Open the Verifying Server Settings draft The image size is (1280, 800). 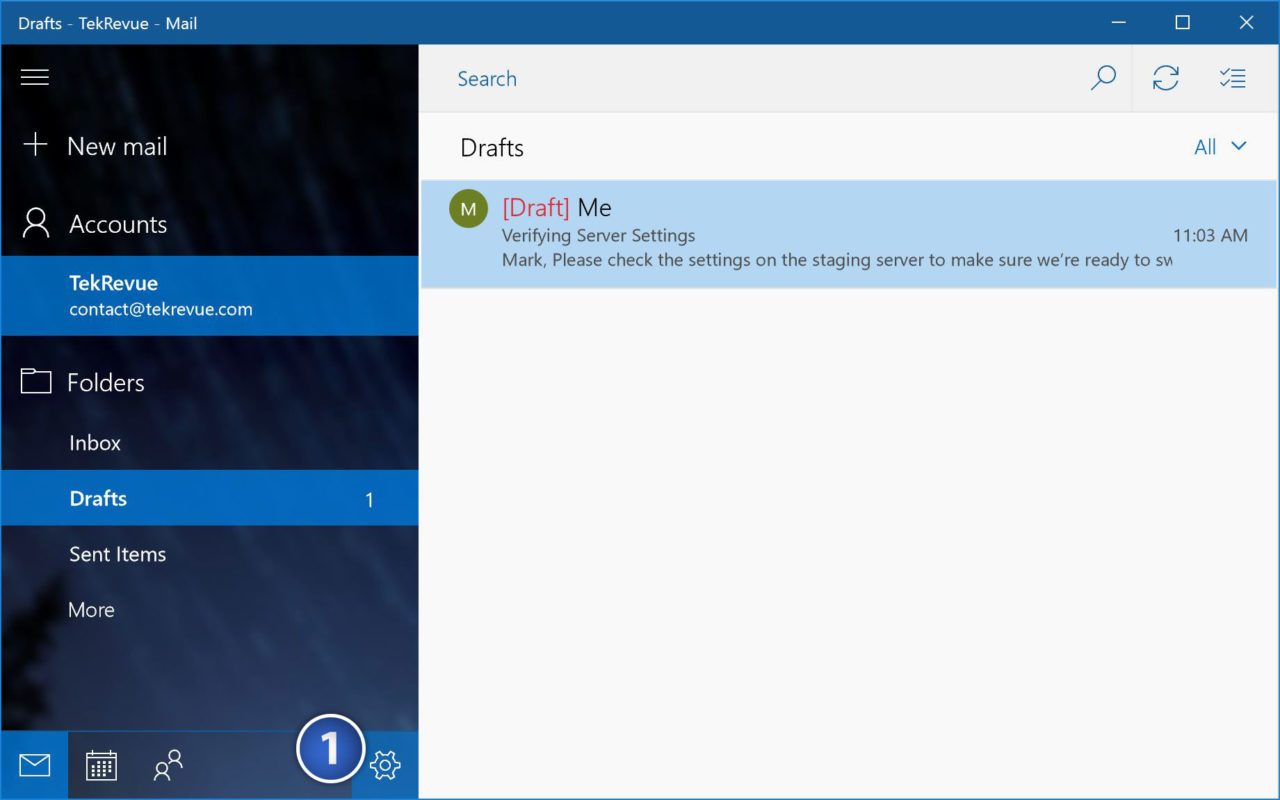pyautogui.click(x=800, y=234)
